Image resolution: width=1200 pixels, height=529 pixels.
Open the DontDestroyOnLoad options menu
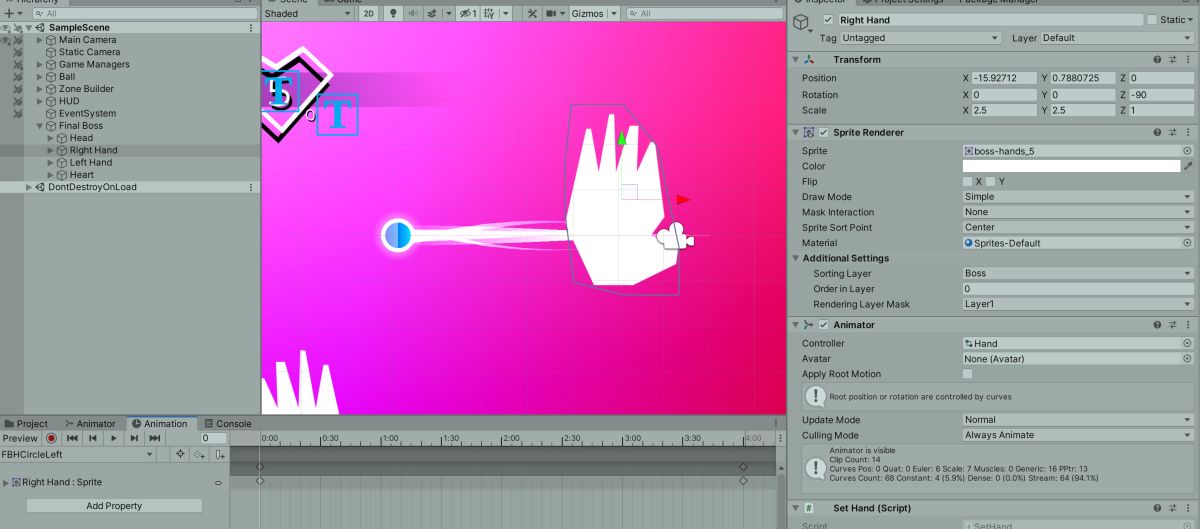click(250, 187)
